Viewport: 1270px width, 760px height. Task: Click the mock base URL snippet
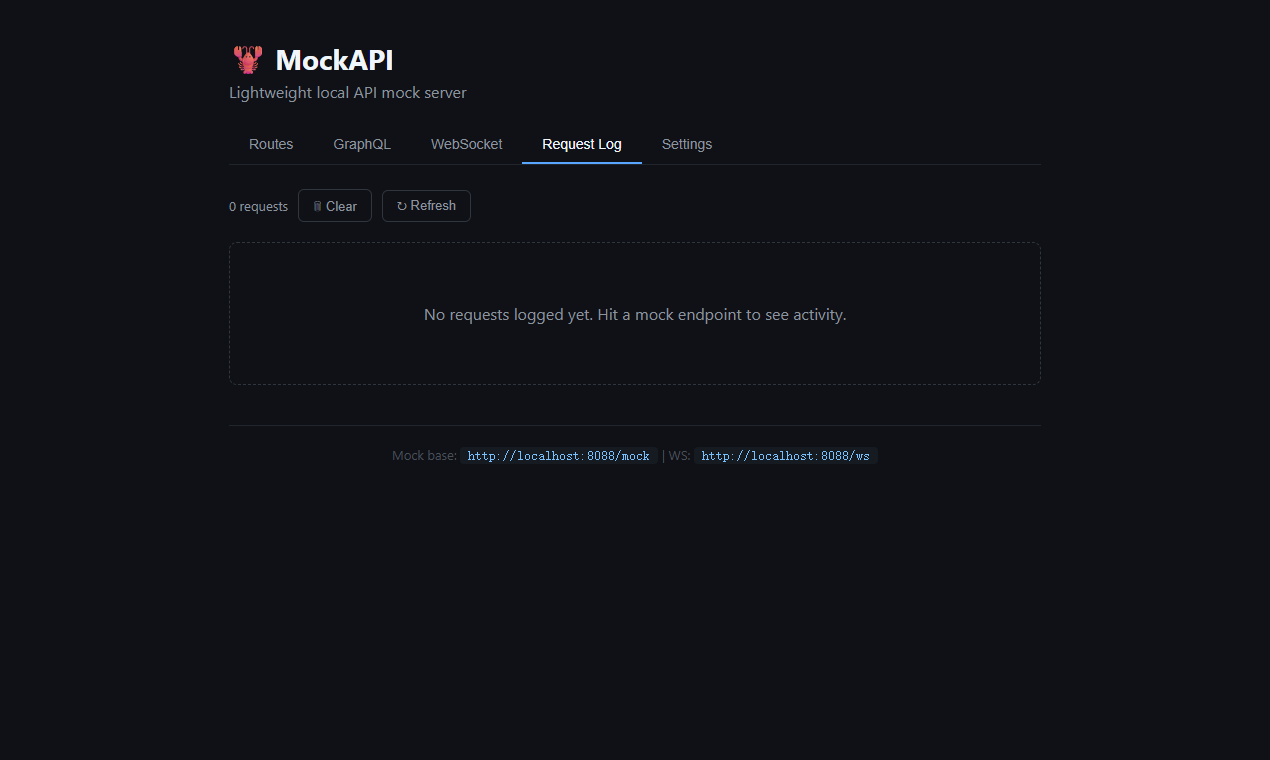(558, 455)
